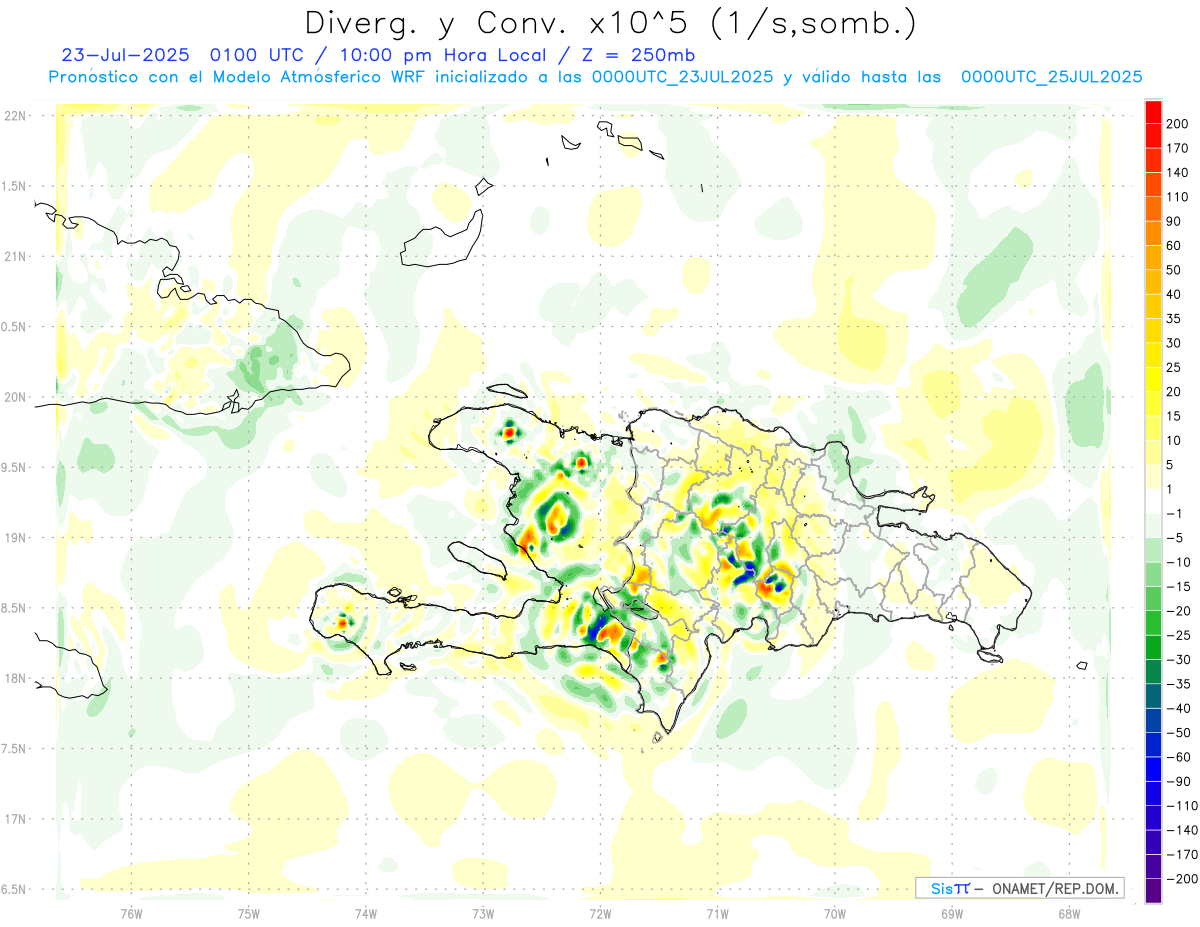Click the dark purple swatch below -200
Image resolution: width=1200 pixels, height=927 pixels.
click(1154, 891)
